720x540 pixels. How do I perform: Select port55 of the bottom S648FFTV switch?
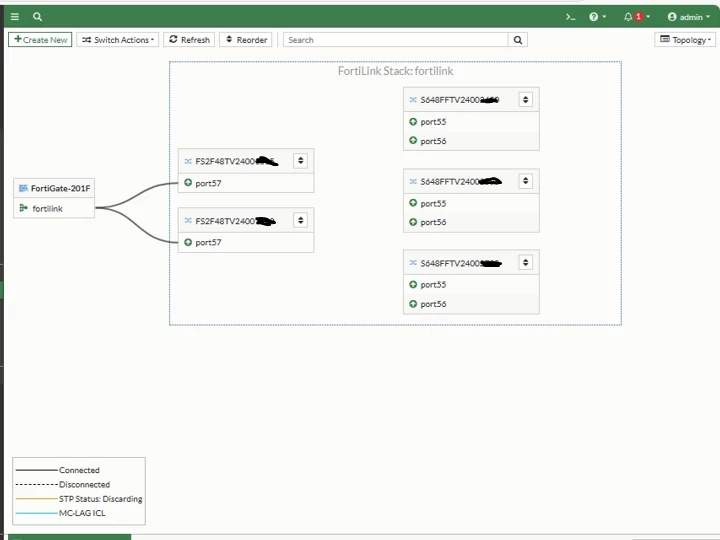(472, 285)
